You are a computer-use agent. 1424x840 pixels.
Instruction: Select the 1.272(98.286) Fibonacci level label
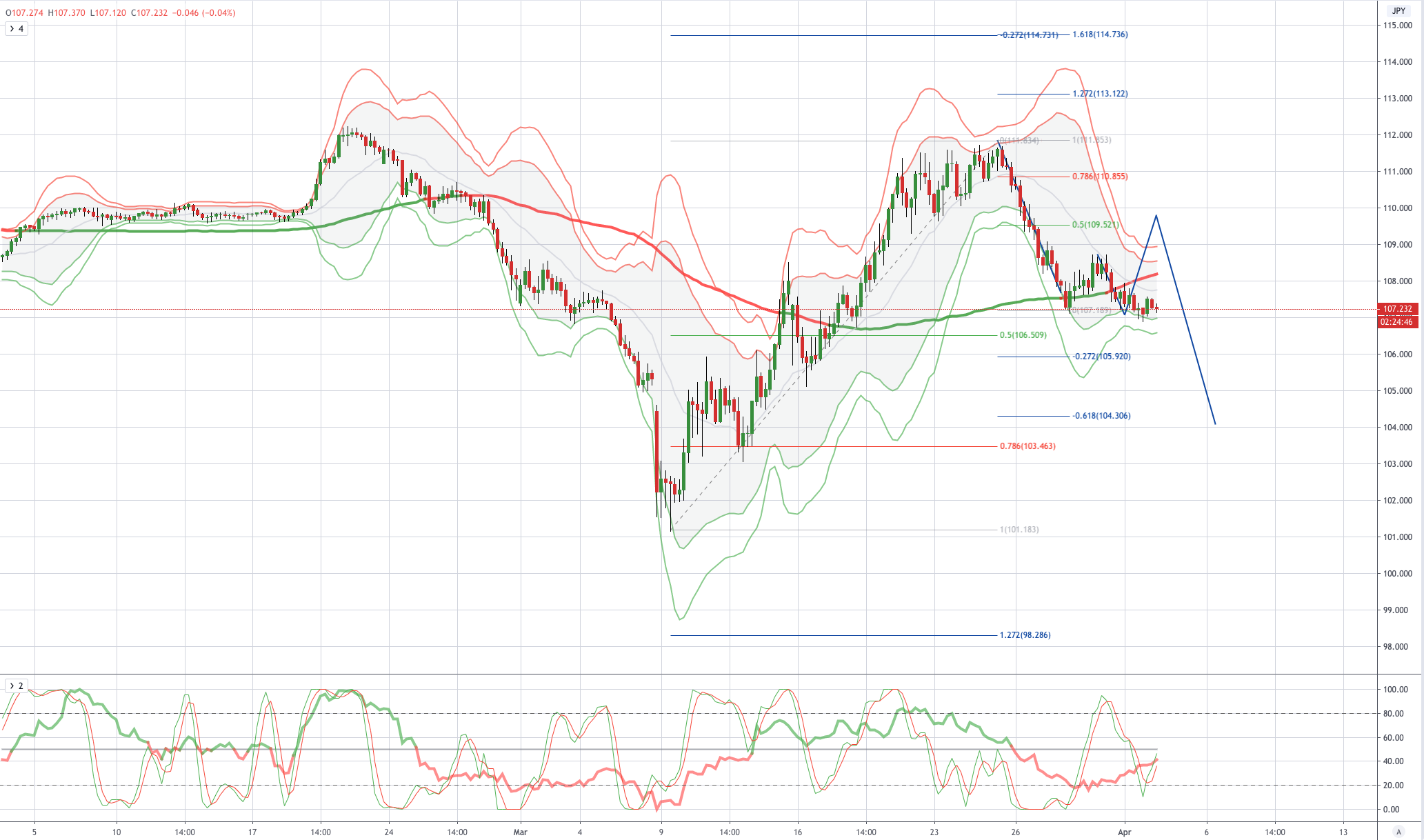click(1025, 635)
